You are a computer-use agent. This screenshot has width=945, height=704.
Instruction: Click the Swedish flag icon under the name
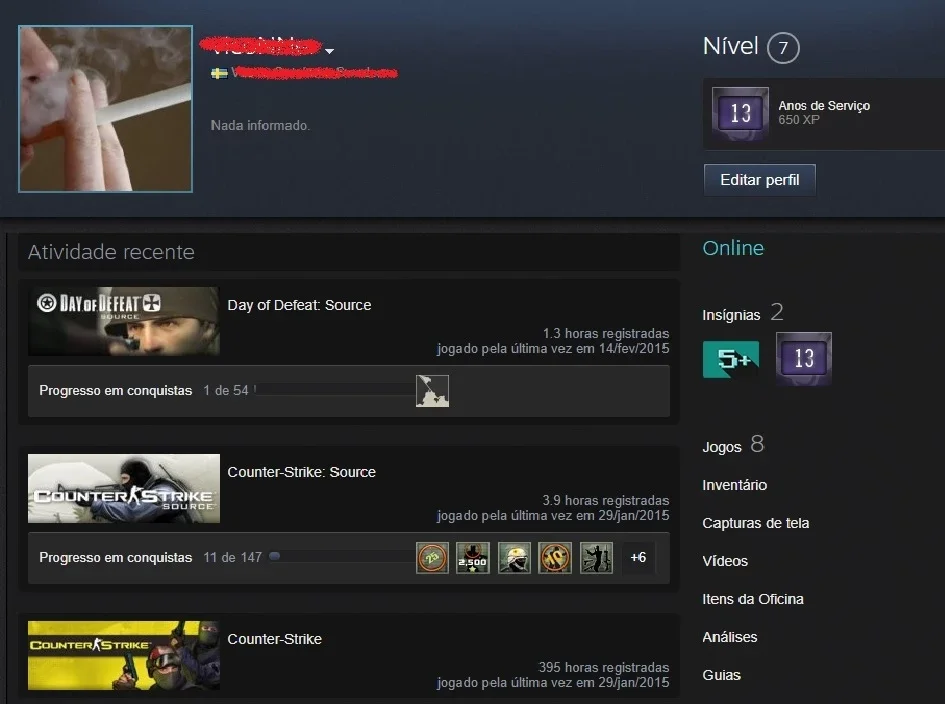click(219, 74)
